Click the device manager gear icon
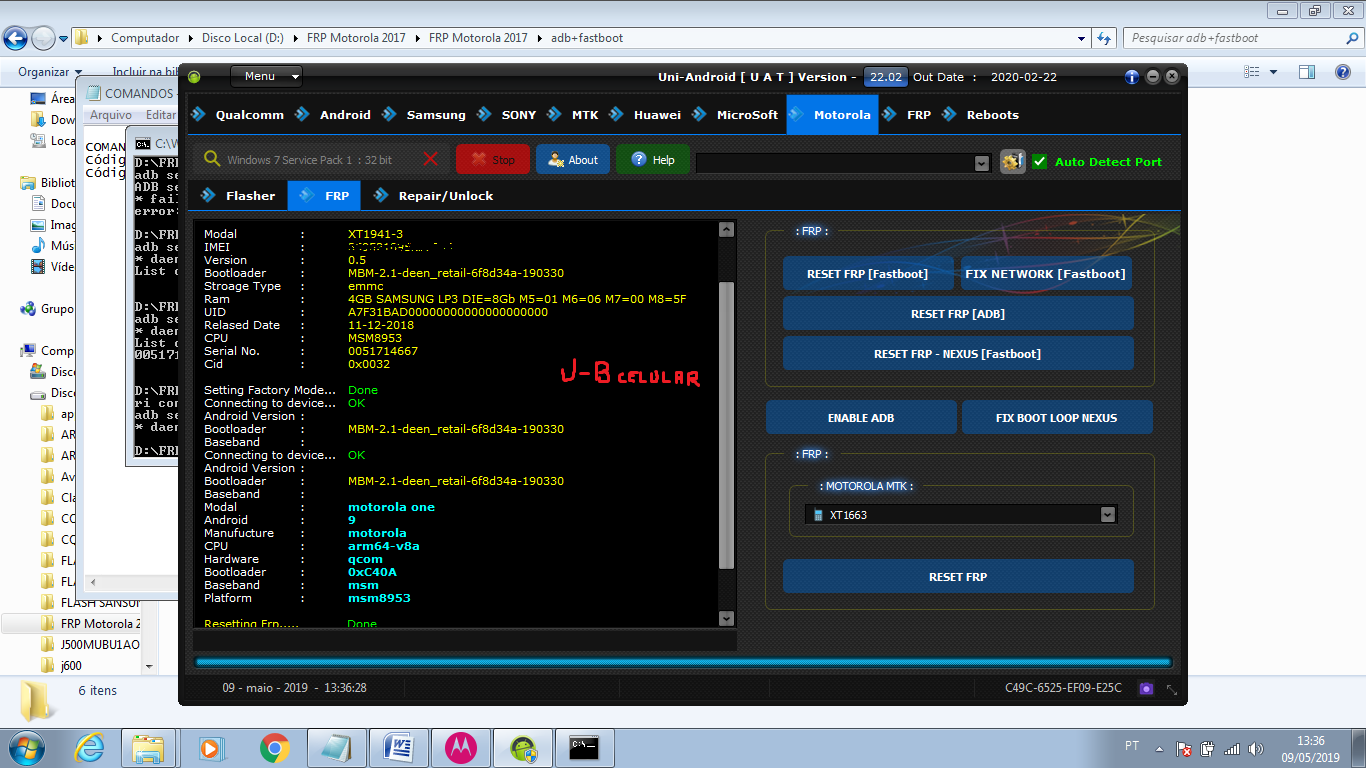This screenshot has height=768, width=1366. coord(1012,161)
